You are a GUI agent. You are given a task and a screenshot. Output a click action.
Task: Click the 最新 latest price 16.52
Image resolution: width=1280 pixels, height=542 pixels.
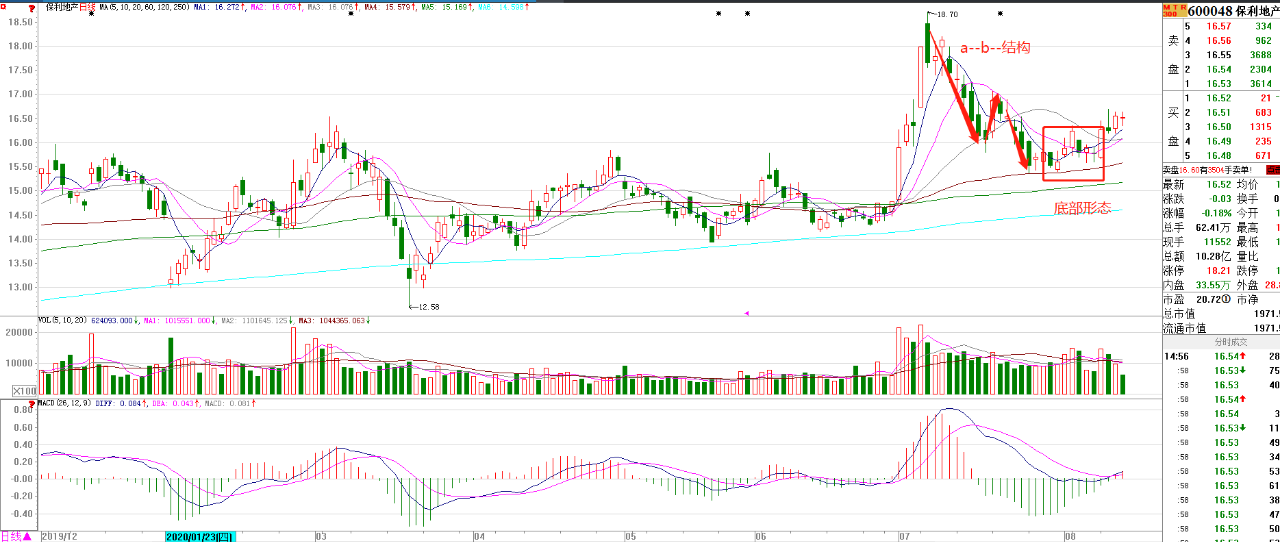click(1217, 185)
